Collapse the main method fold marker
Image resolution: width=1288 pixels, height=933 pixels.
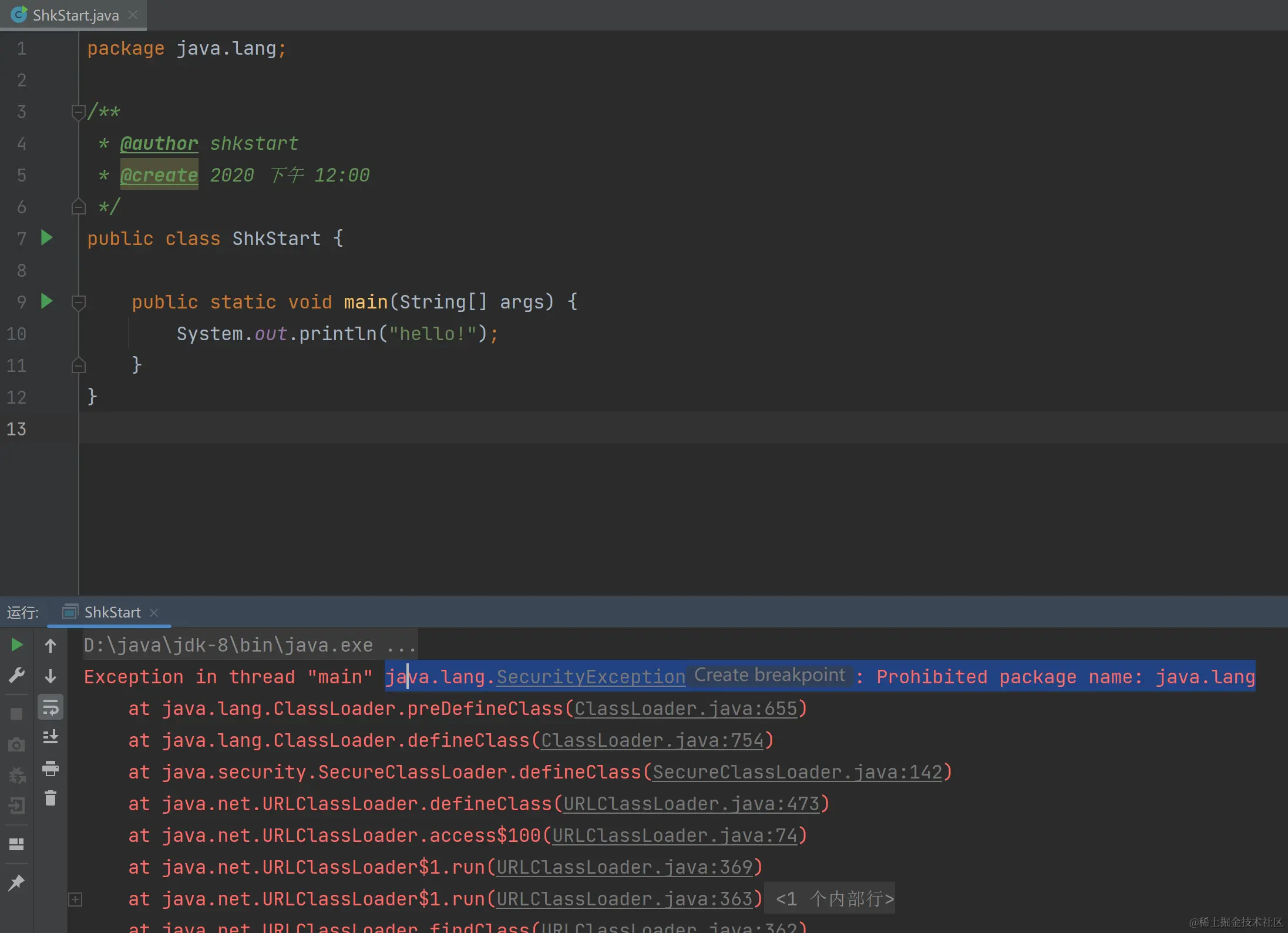(x=78, y=302)
